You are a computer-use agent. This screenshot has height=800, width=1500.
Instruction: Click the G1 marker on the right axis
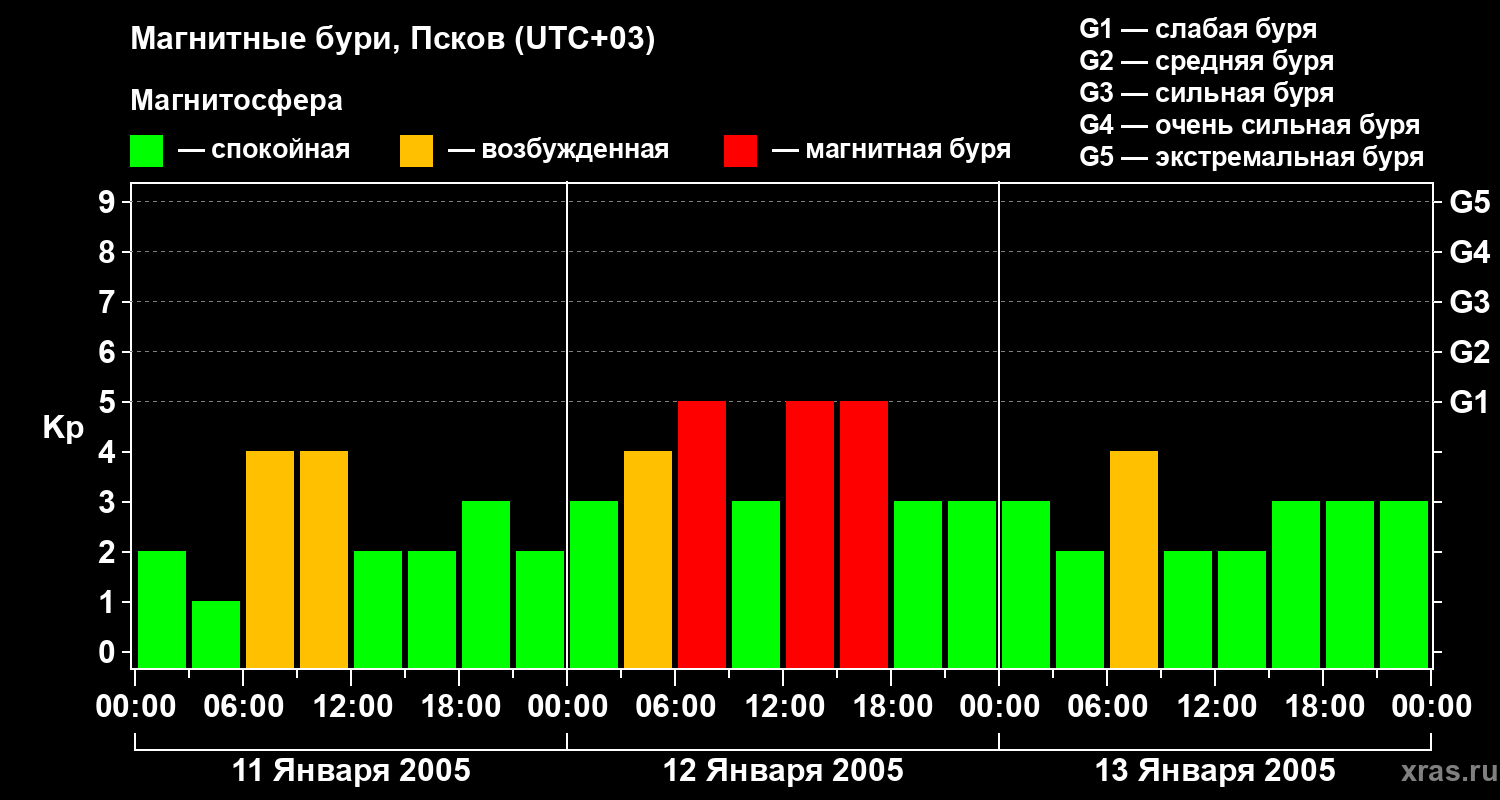1469,402
